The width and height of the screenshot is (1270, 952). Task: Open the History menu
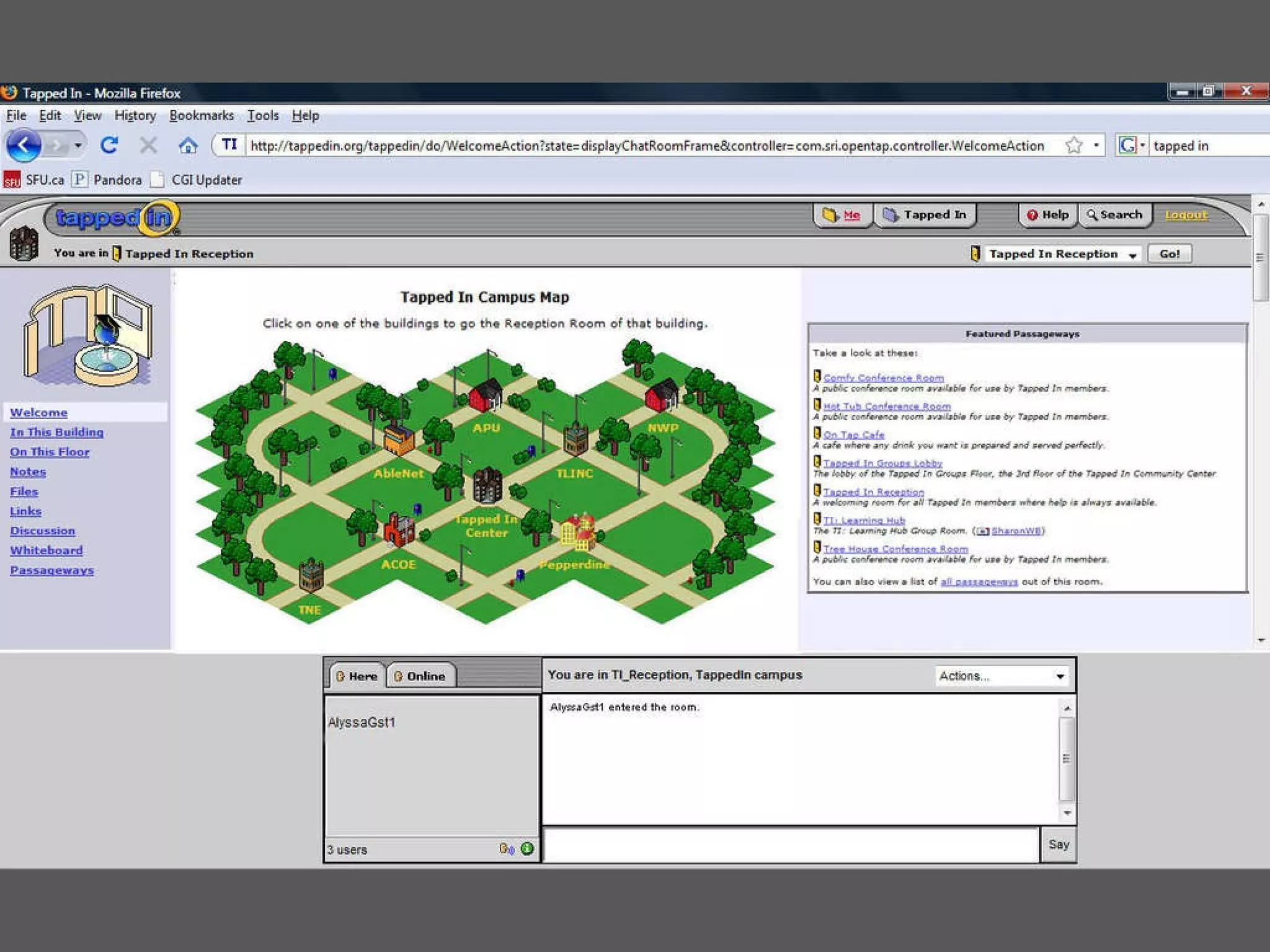click(x=135, y=115)
